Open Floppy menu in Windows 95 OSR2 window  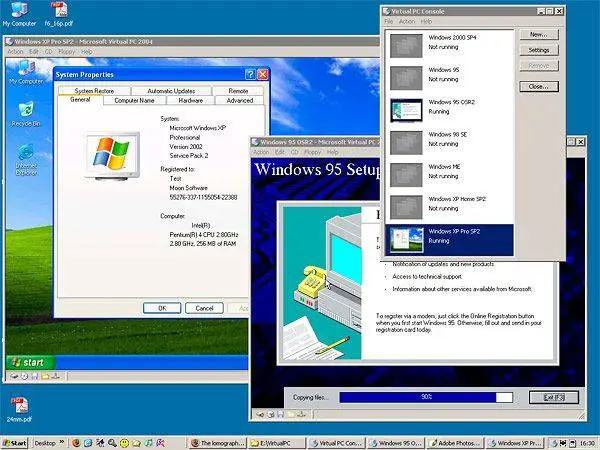point(312,152)
